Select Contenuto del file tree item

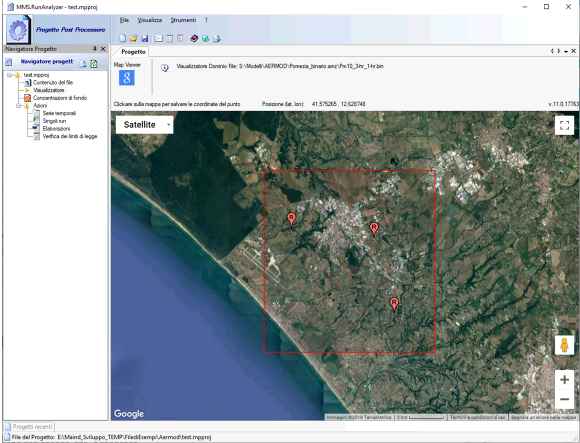pyautogui.click(x=53, y=82)
